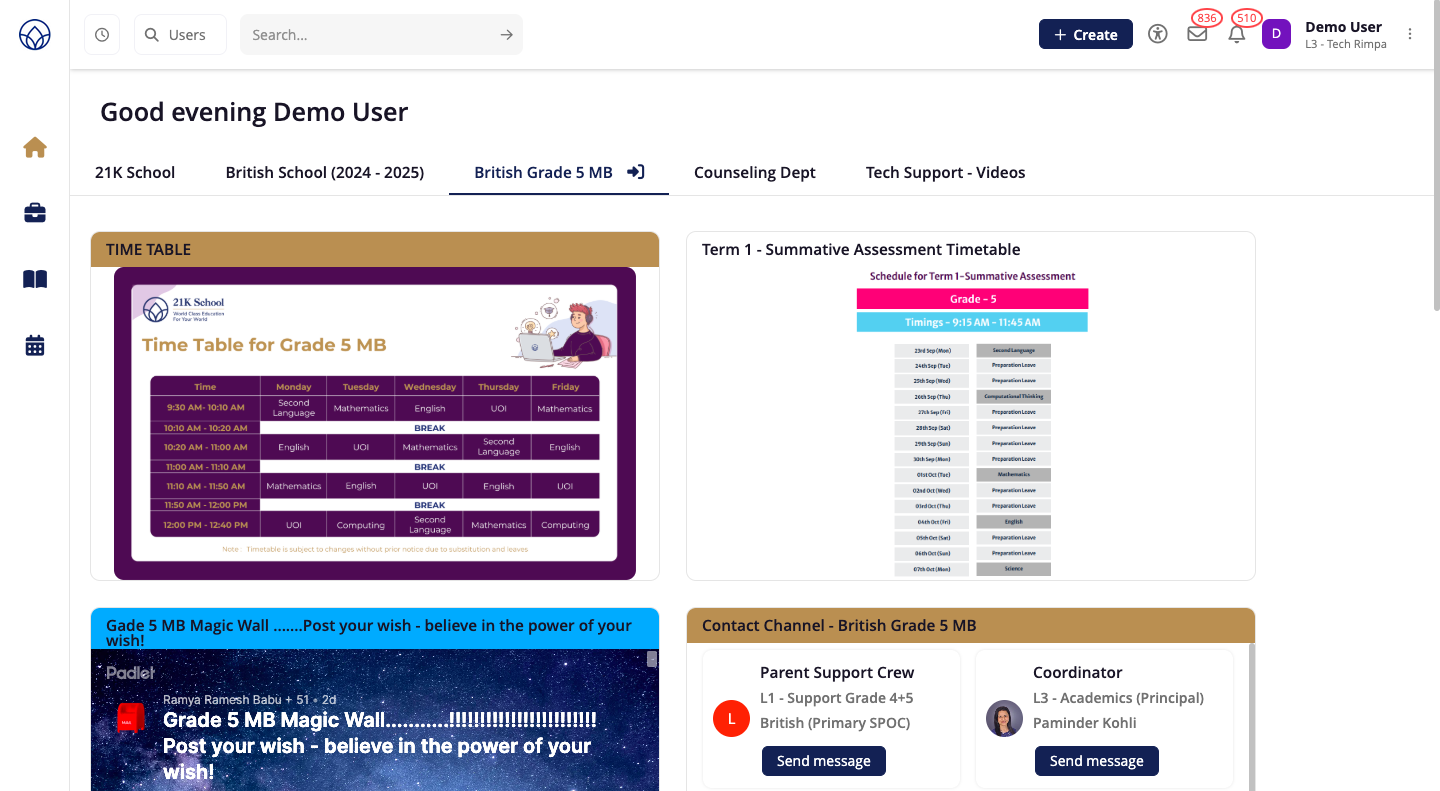Enter British Grade 5 MB via arrow icon
The height and width of the screenshot is (791, 1440).
[635, 172]
